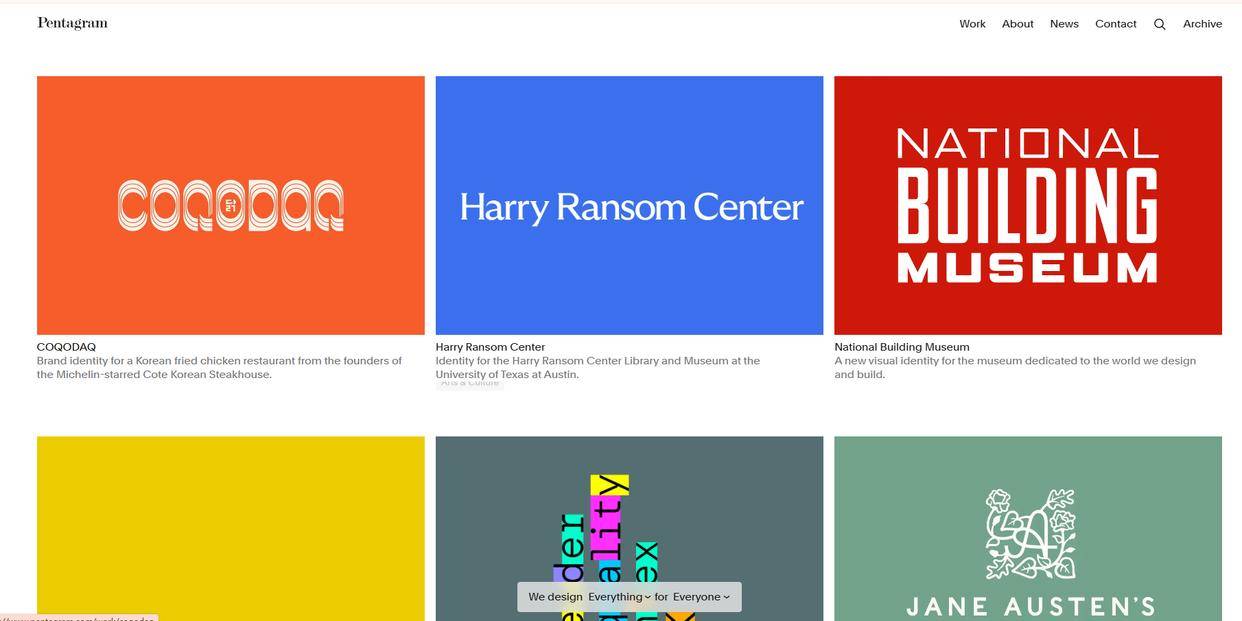Click the COQODAQ brand identity description text
Screen dimensions: 1242x621
(x=219, y=368)
